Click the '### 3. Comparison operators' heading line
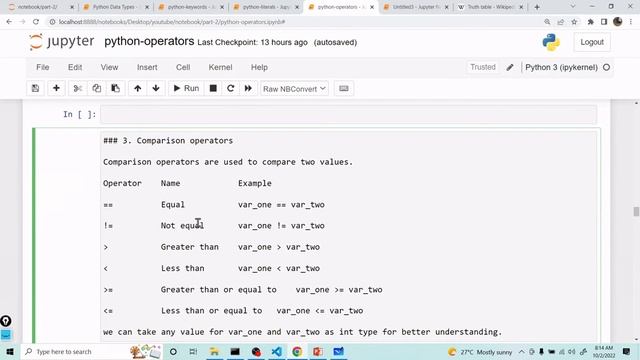640x360 pixels. [168, 140]
